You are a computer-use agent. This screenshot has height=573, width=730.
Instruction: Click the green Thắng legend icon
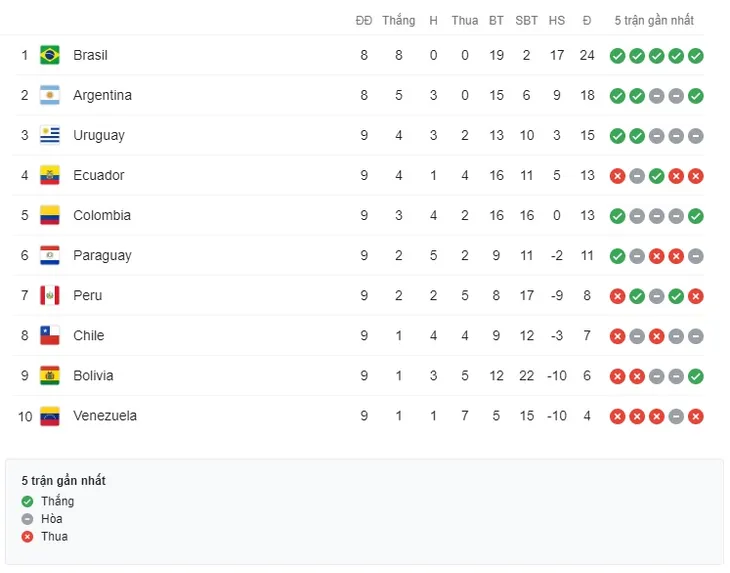click(x=27, y=501)
